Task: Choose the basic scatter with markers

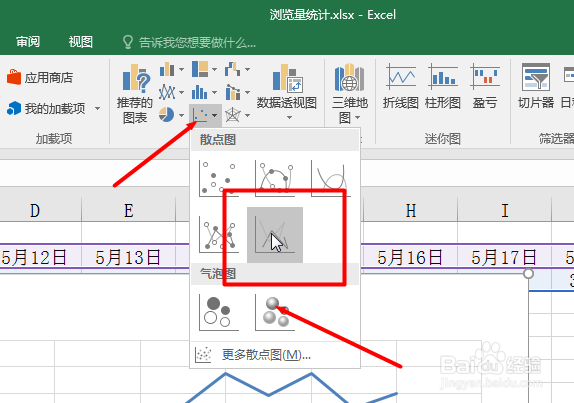Action: coord(219,179)
